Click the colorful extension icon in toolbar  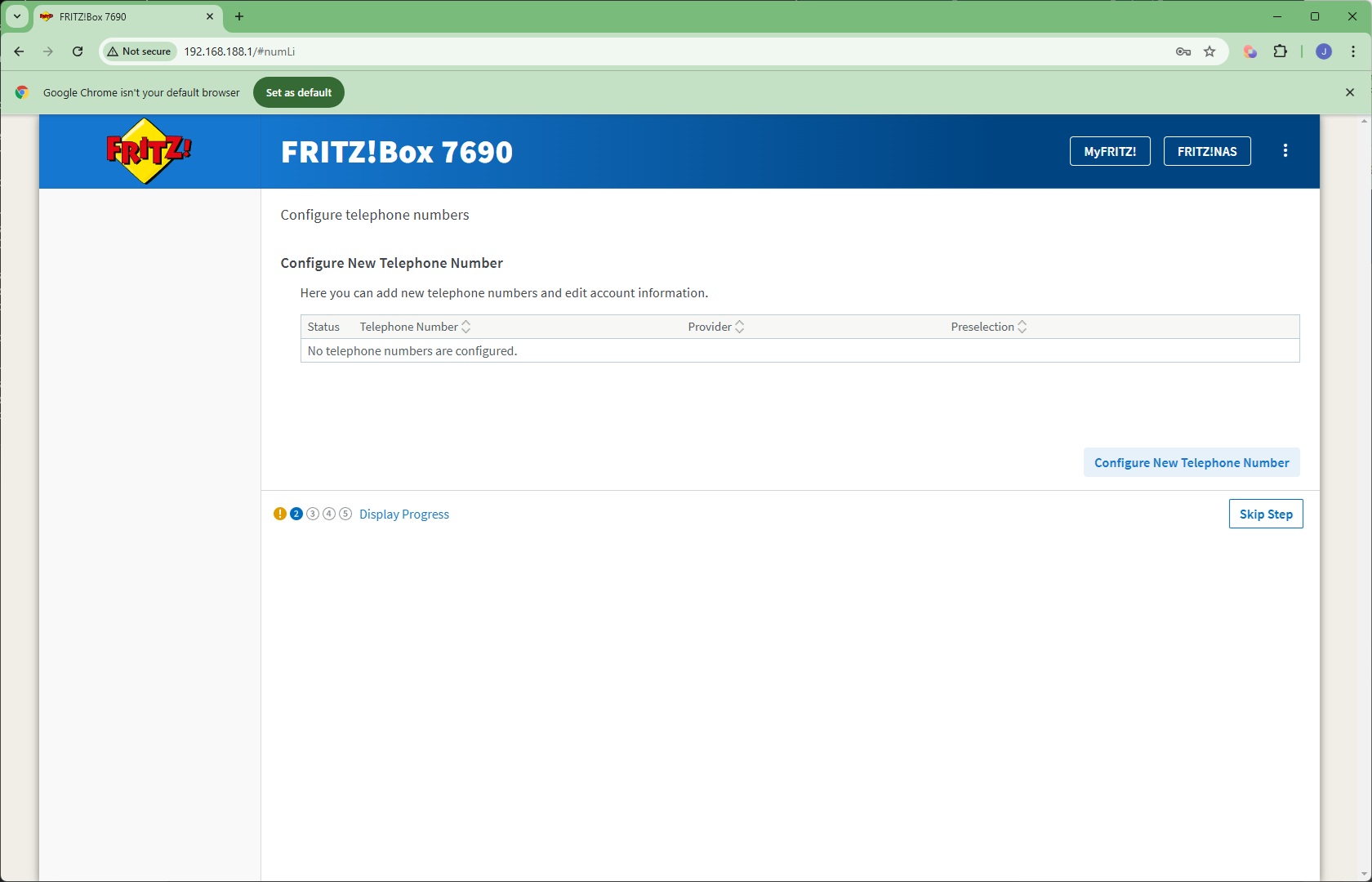1250,51
